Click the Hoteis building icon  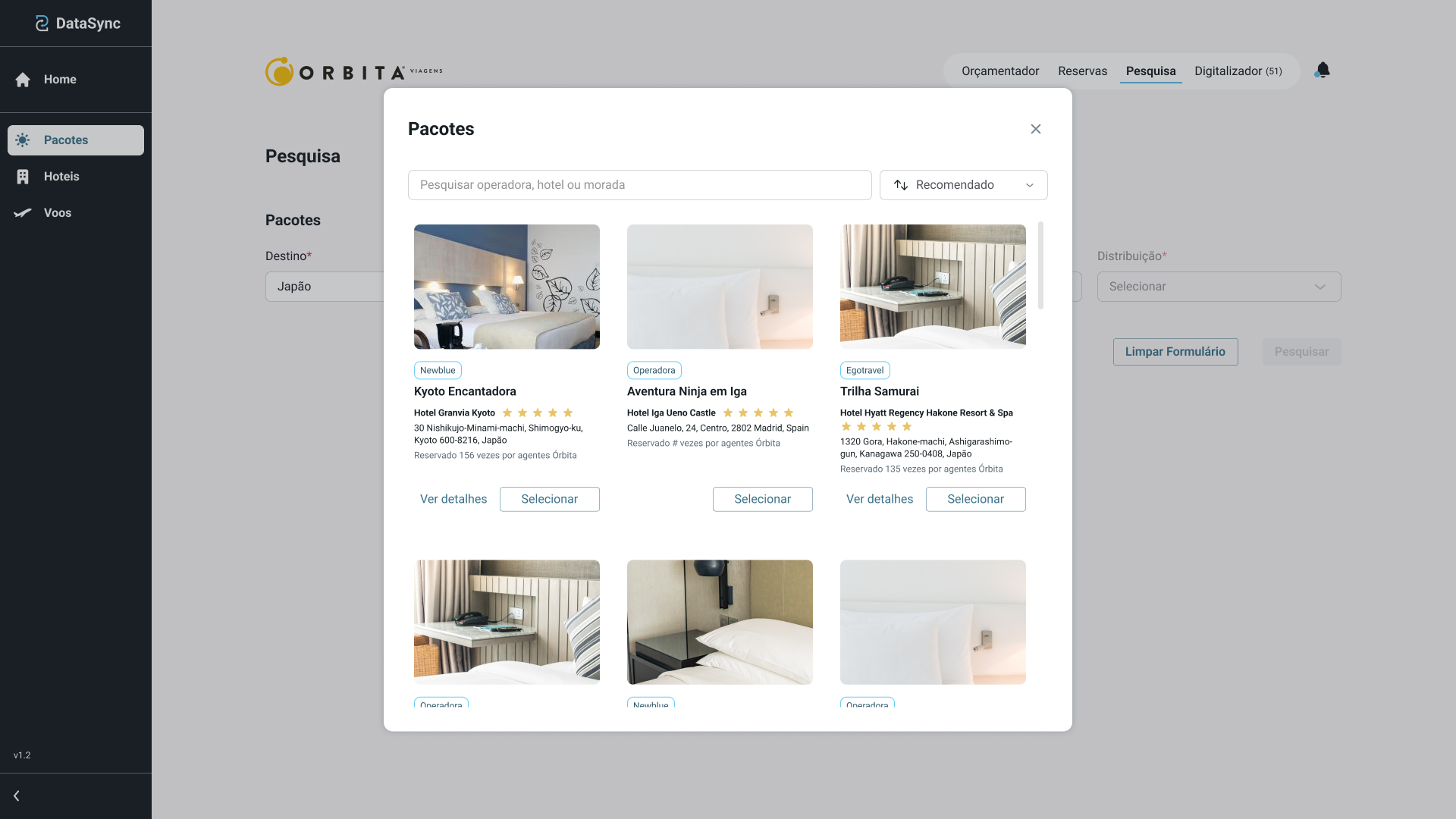[23, 177]
